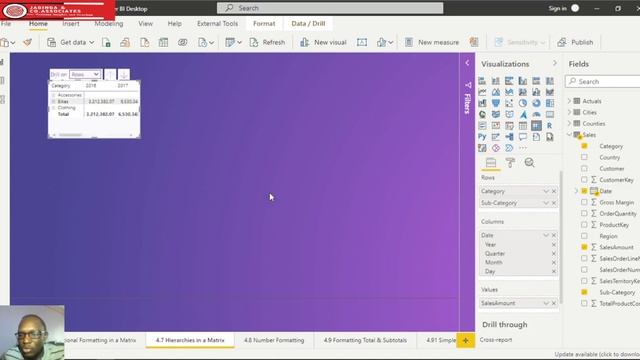Check the Region field checkbox
Viewport: 640px width, 360px height.
pyautogui.click(x=584, y=236)
